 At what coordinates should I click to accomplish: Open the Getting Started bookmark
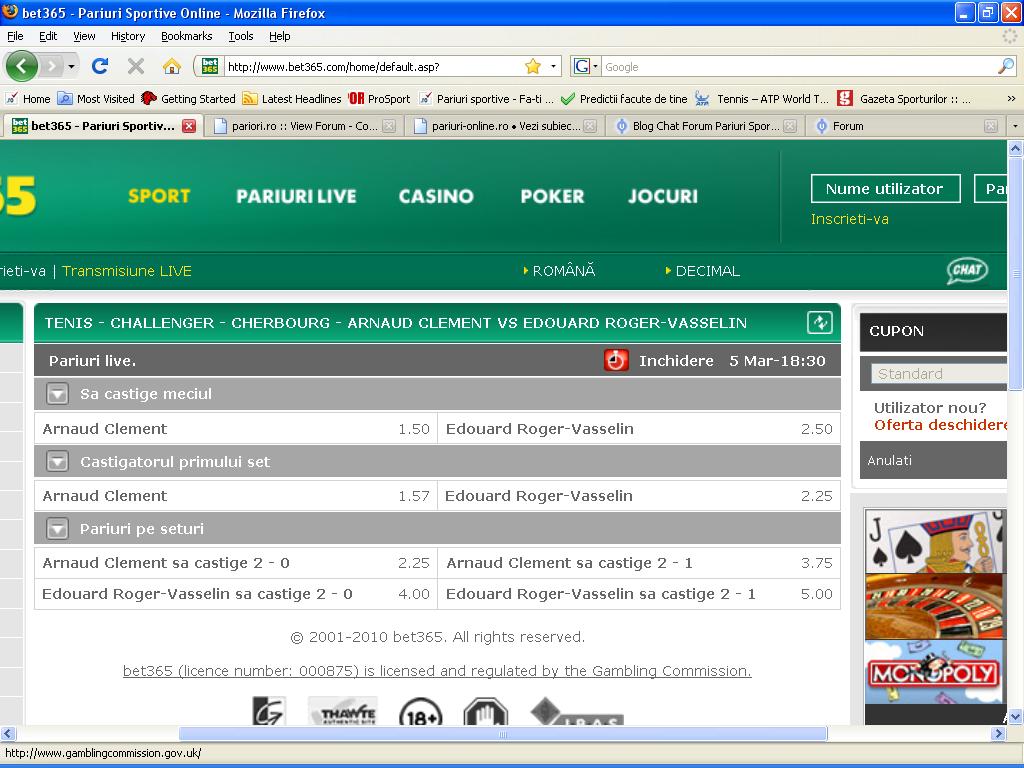pos(188,99)
